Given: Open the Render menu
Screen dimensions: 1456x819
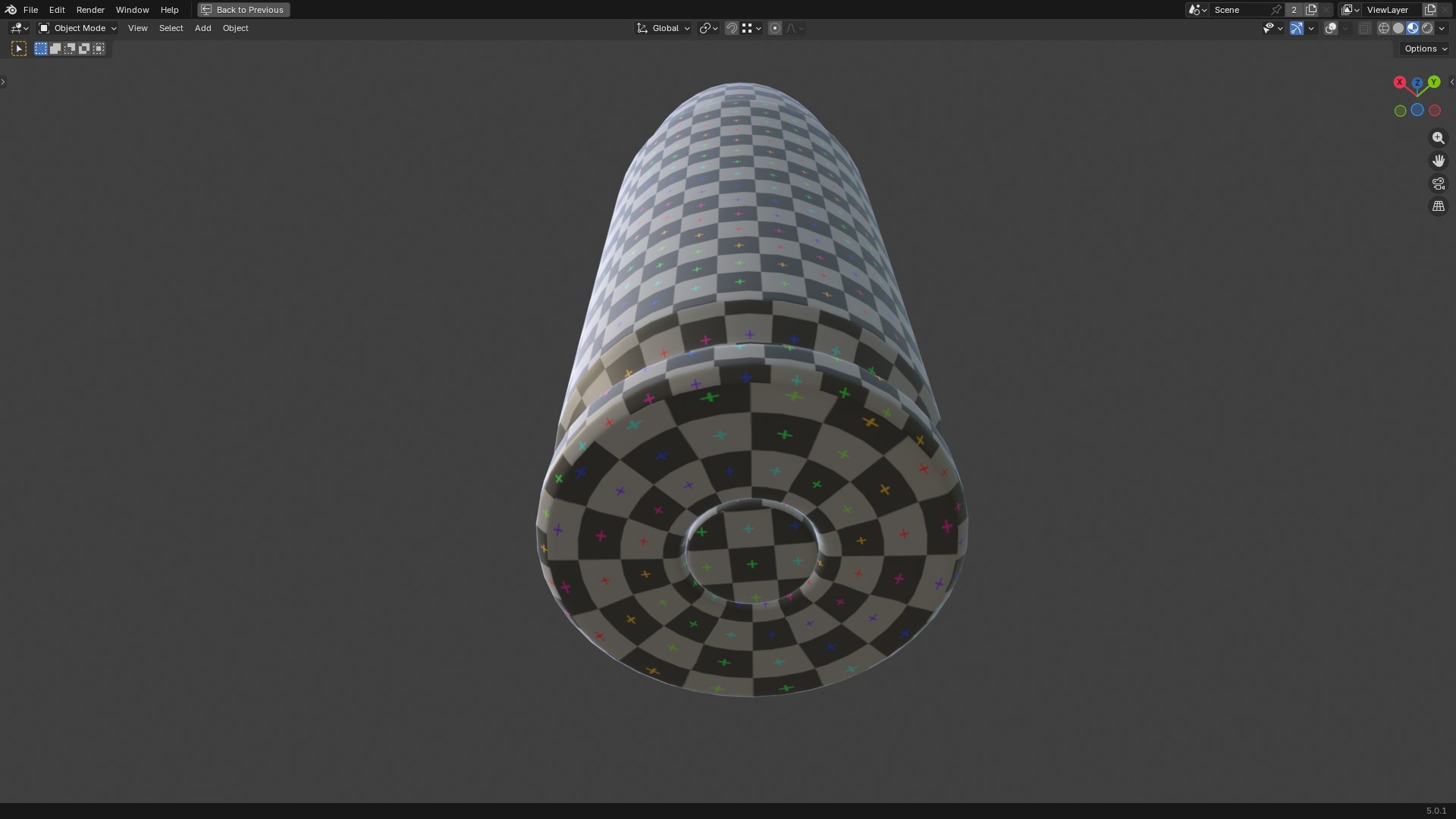Looking at the screenshot, I should click(90, 10).
